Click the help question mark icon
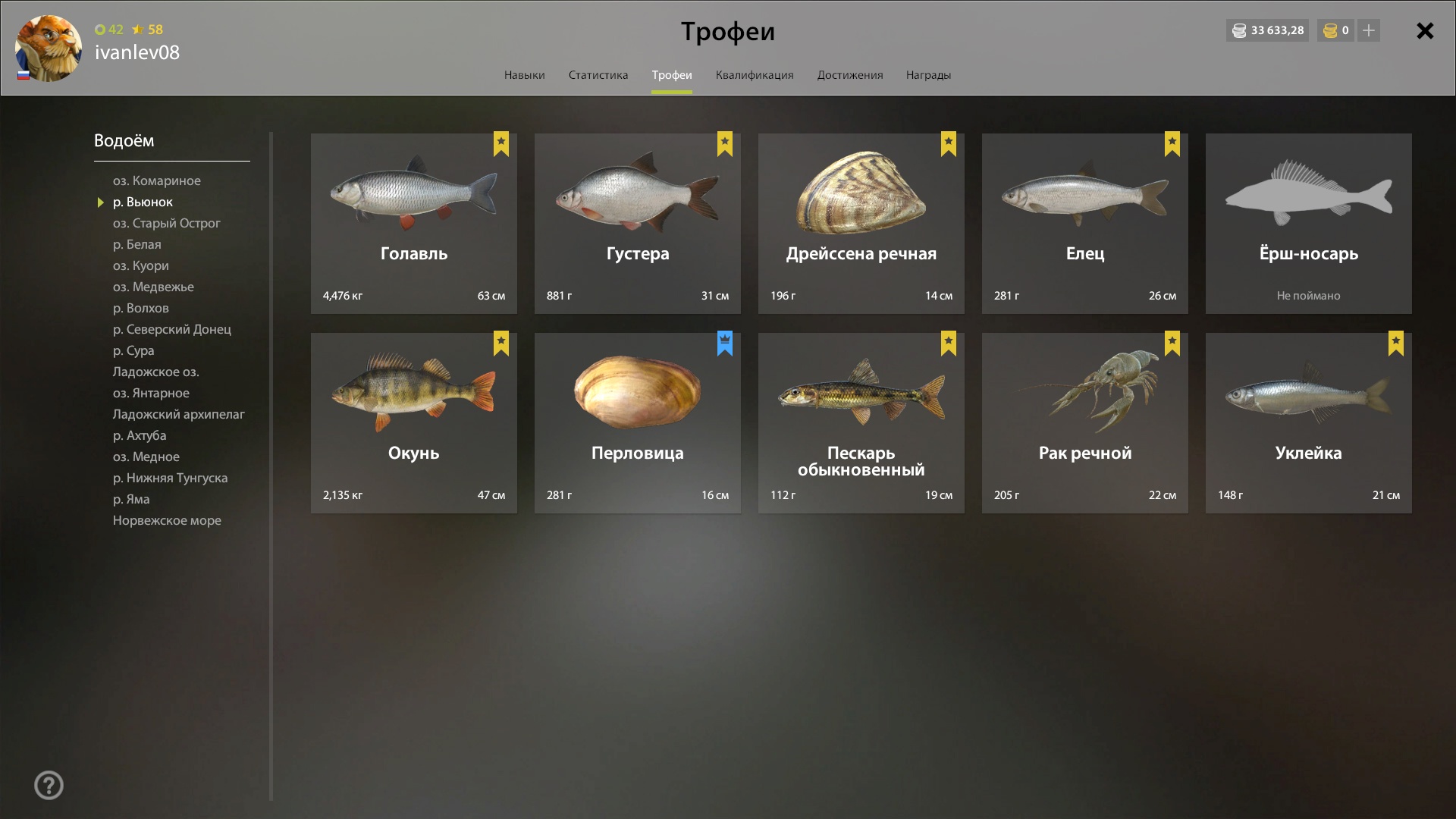This screenshot has height=819, width=1456. click(49, 785)
